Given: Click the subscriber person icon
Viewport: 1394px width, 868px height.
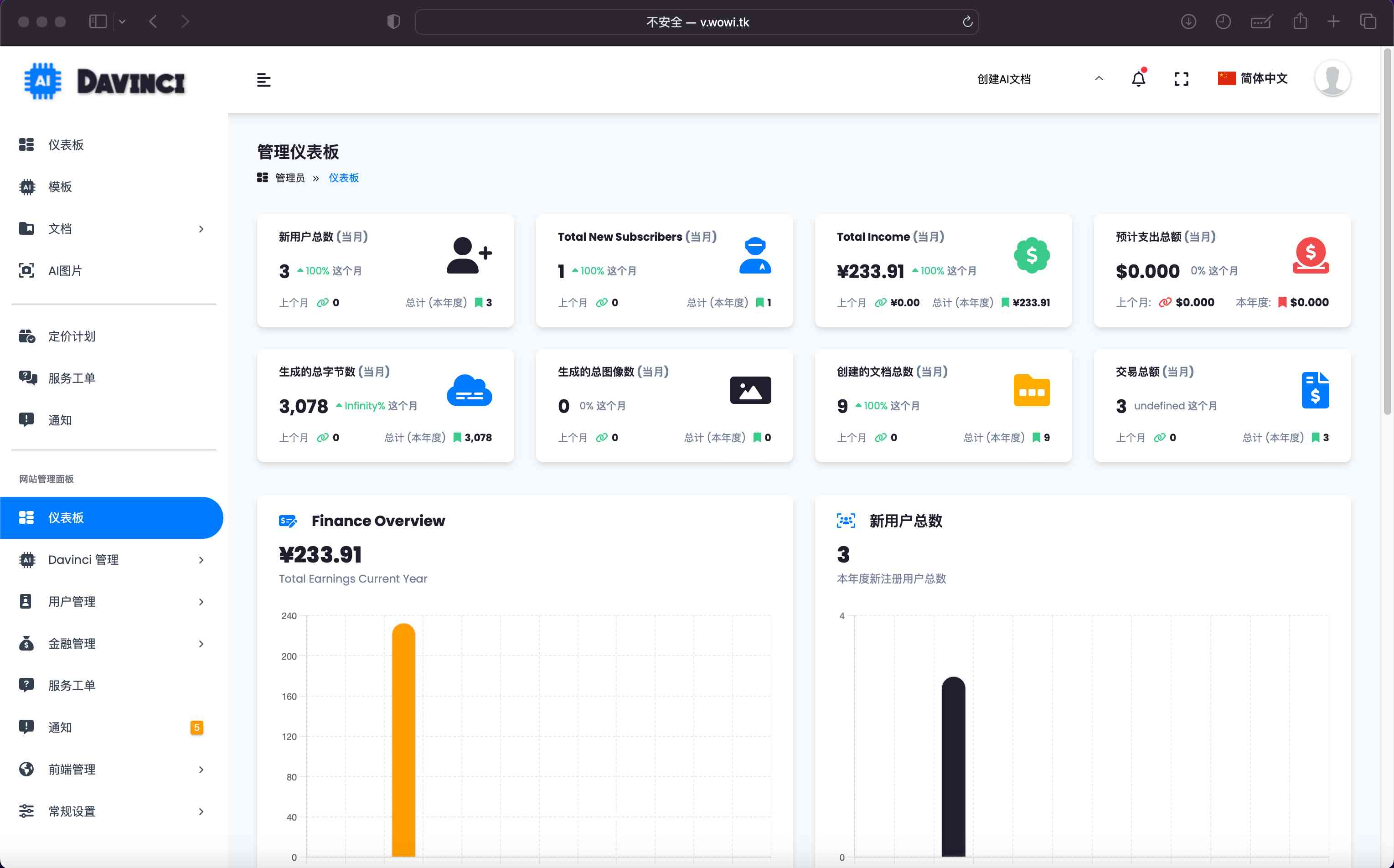Looking at the screenshot, I should click(x=755, y=255).
